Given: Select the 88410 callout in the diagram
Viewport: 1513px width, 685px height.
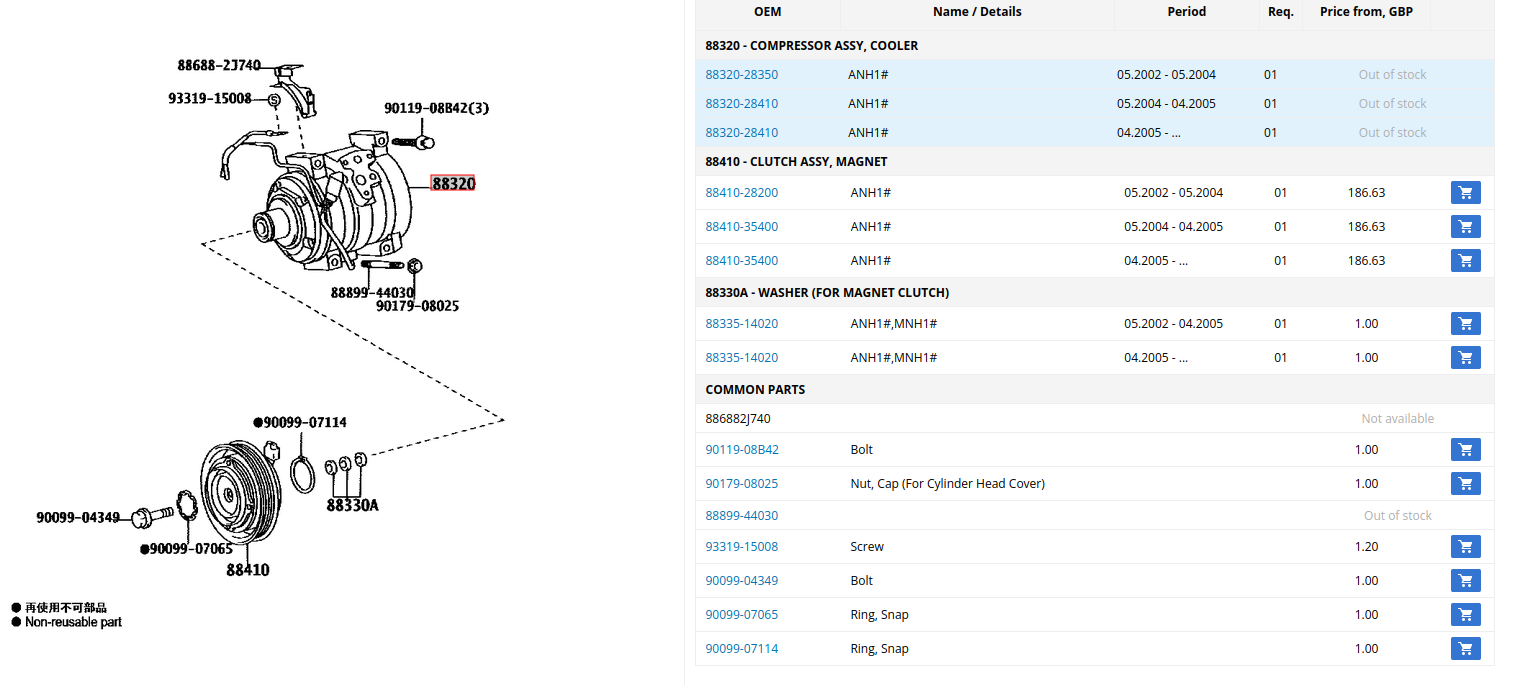Looking at the screenshot, I should coord(247,570).
